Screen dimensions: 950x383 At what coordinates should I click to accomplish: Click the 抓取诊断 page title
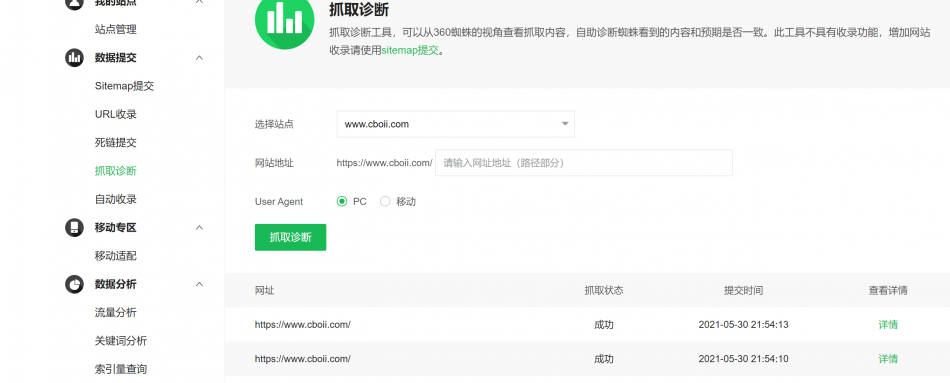tap(359, 10)
